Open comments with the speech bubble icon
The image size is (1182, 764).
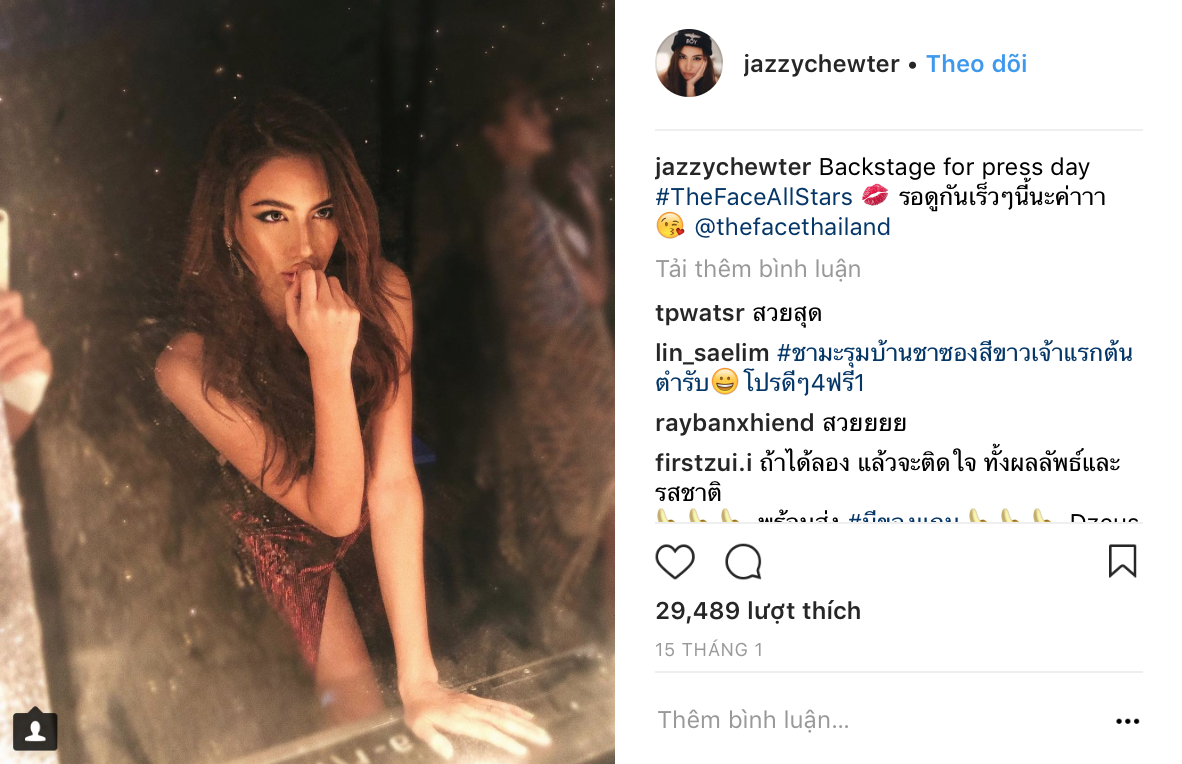(x=743, y=562)
